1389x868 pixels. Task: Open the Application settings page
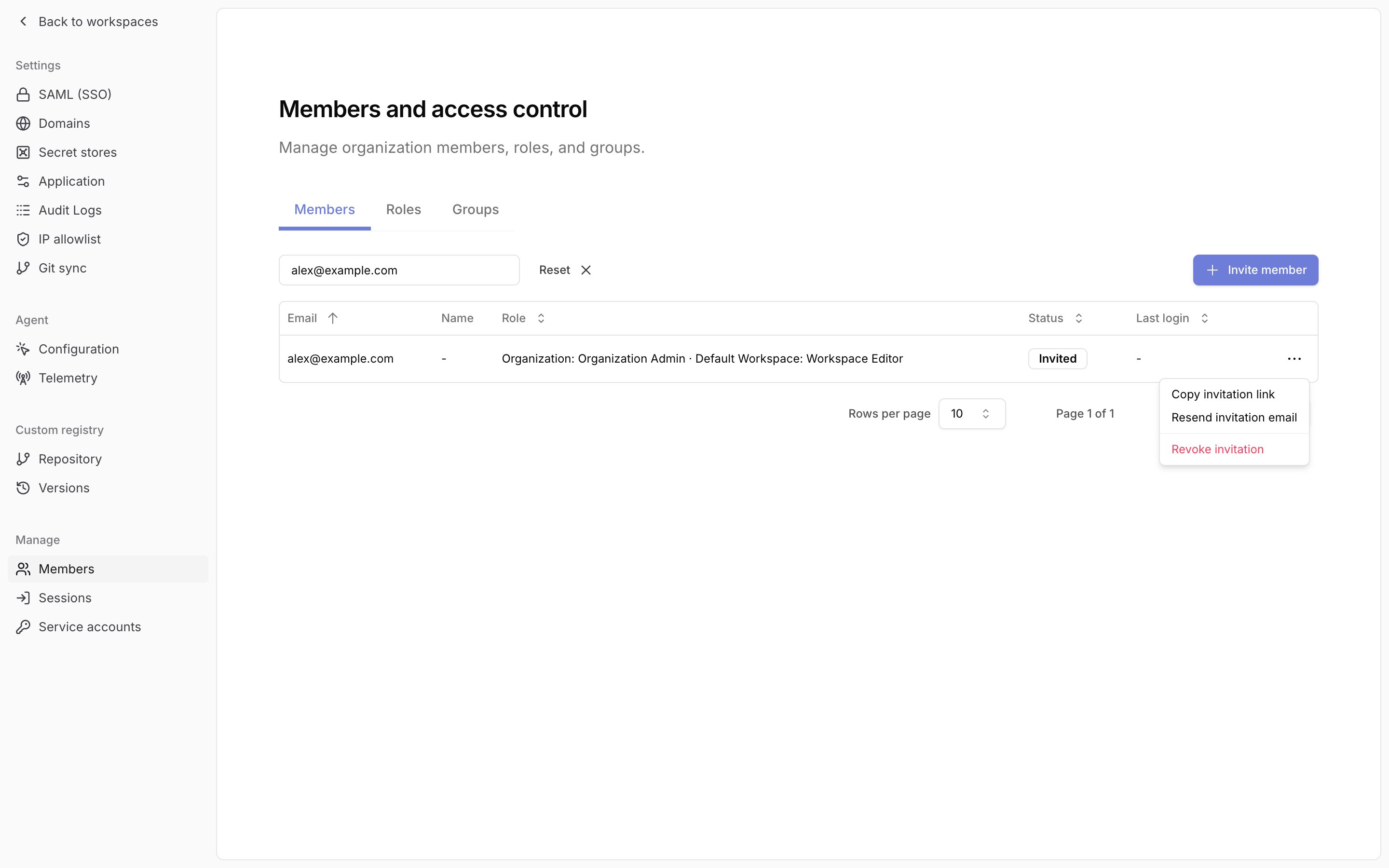point(108,181)
